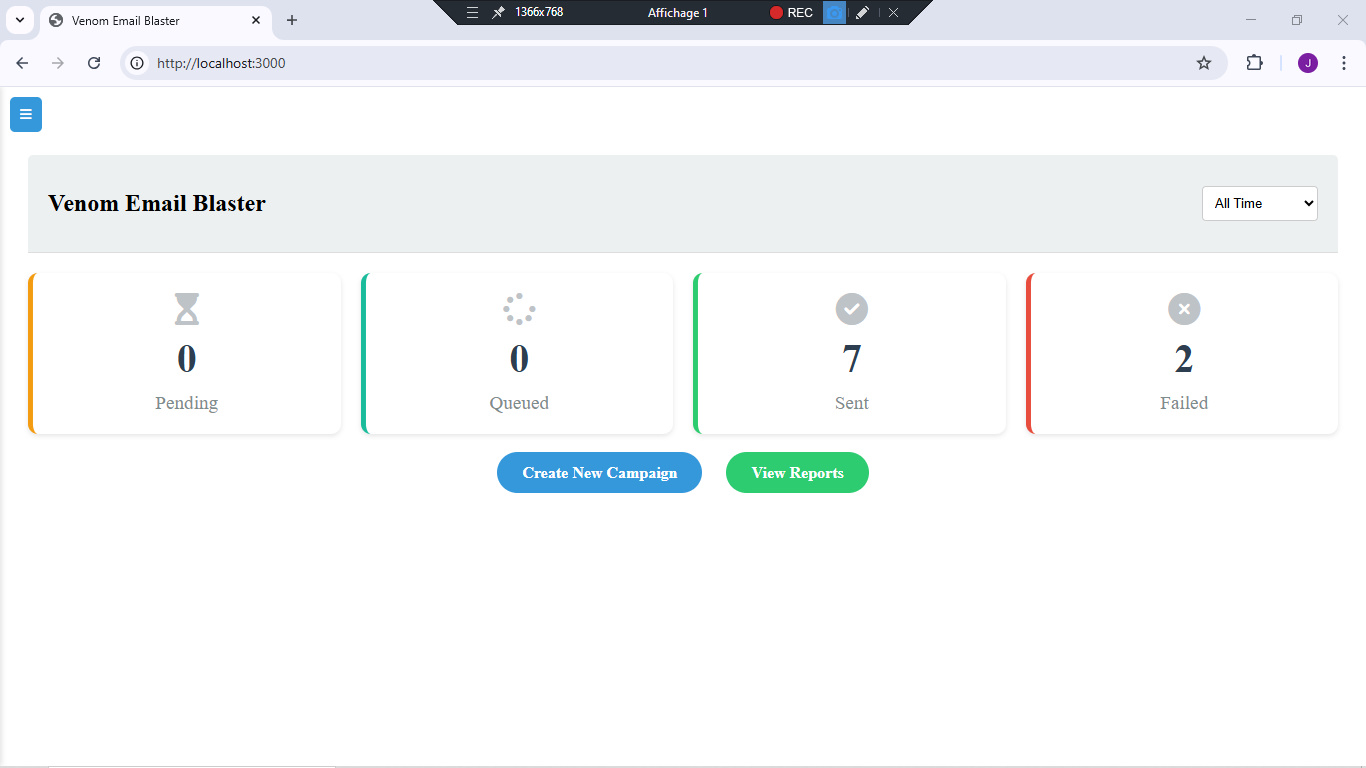Image resolution: width=1366 pixels, height=768 pixels.
Task: Stop recording via the REC button
Action: click(791, 13)
